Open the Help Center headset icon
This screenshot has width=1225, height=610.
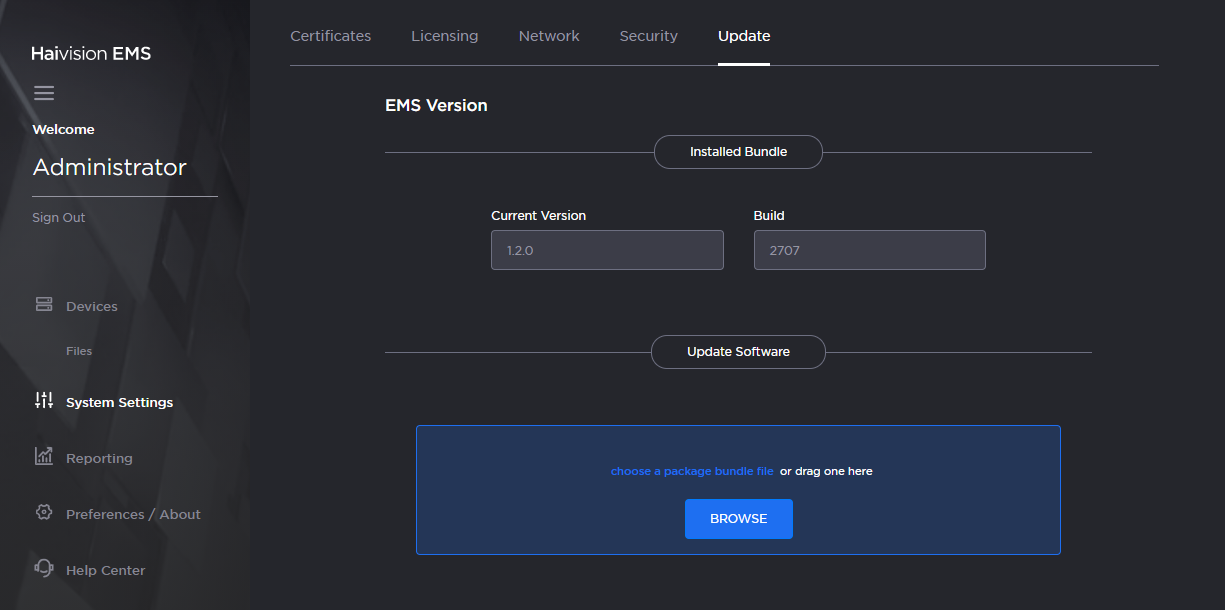[44, 568]
